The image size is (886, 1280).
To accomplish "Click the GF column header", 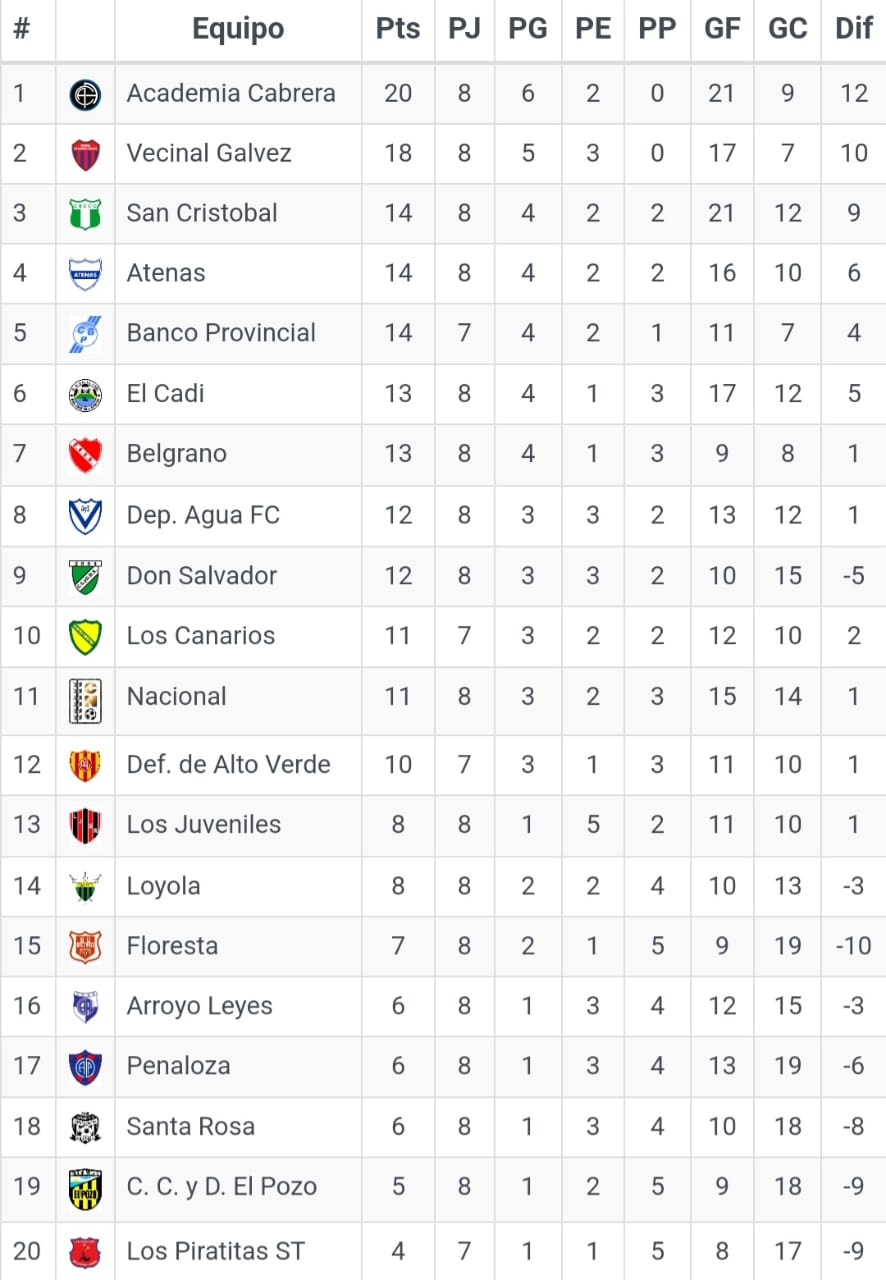I will point(722,29).
